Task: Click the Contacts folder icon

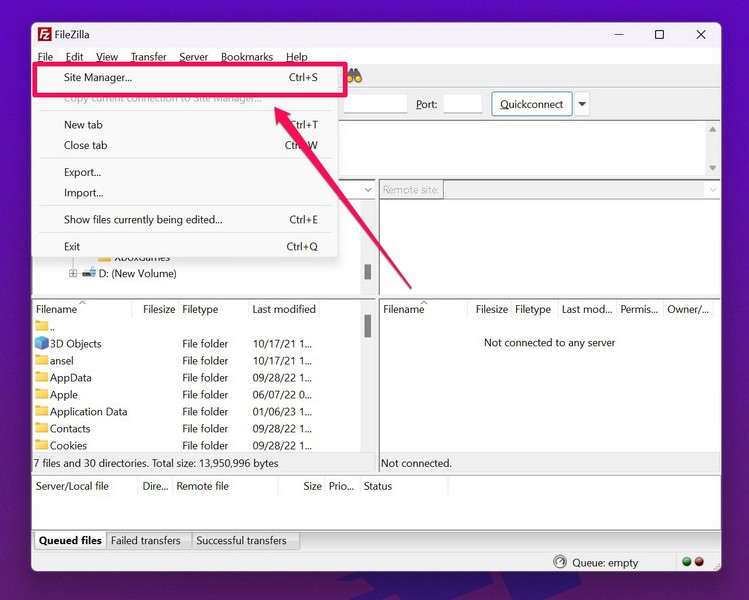Action: [42, 428]
